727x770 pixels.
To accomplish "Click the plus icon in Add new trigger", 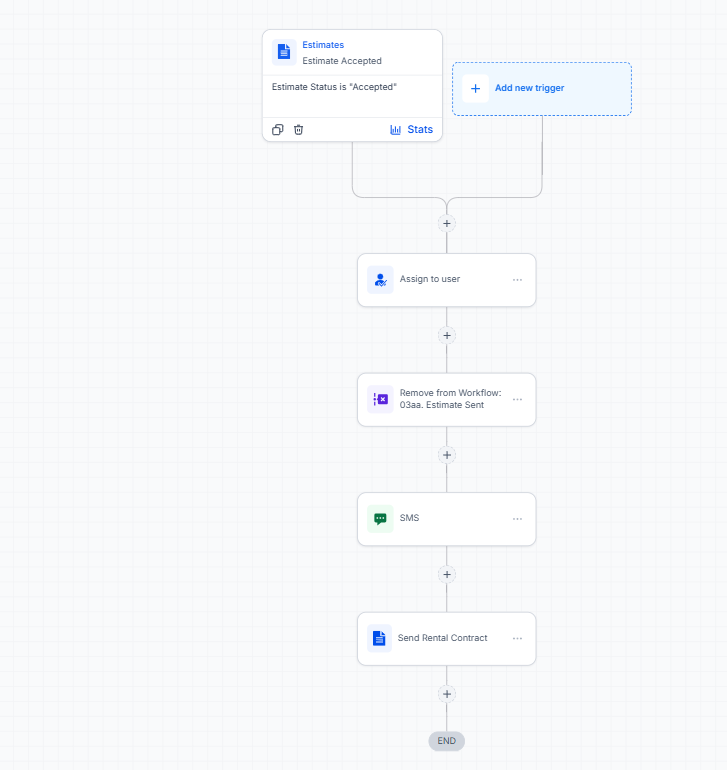I will [475, 88].
